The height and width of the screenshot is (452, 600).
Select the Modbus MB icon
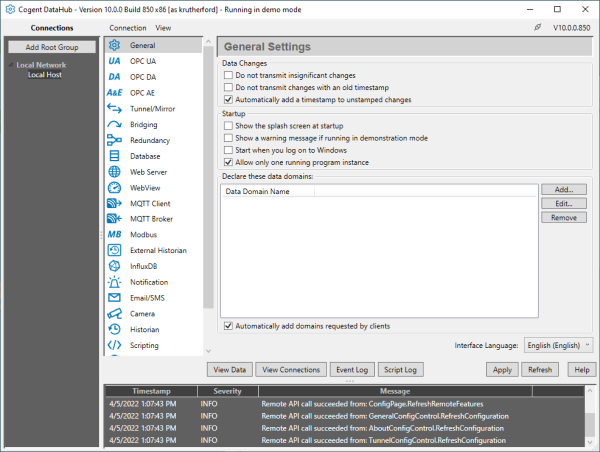pyautogui.click(x=114, y=235)
